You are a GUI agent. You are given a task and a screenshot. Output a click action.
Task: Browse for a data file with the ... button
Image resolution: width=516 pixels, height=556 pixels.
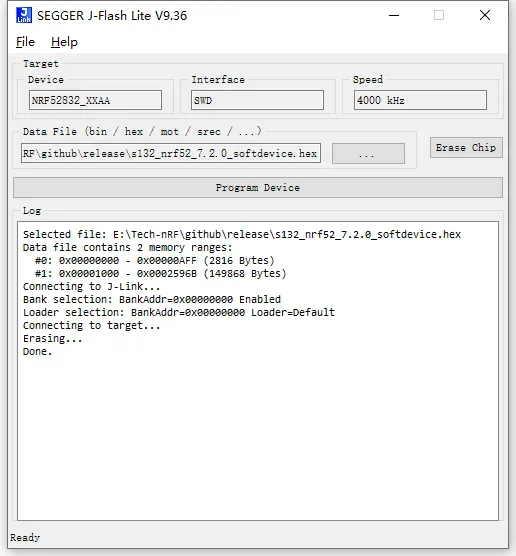(368, 154)
